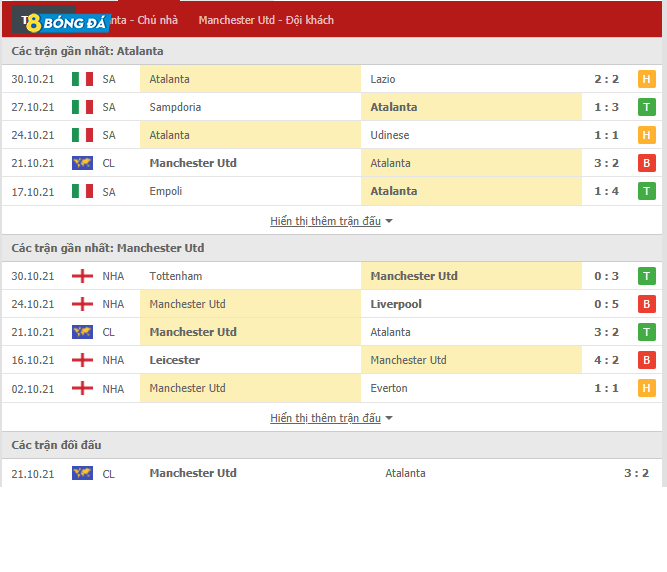The image size is (667, 572).
Task: Click the 2 : 2 score for Atalanta vs Lazio
Action: [x=606, y=79]
